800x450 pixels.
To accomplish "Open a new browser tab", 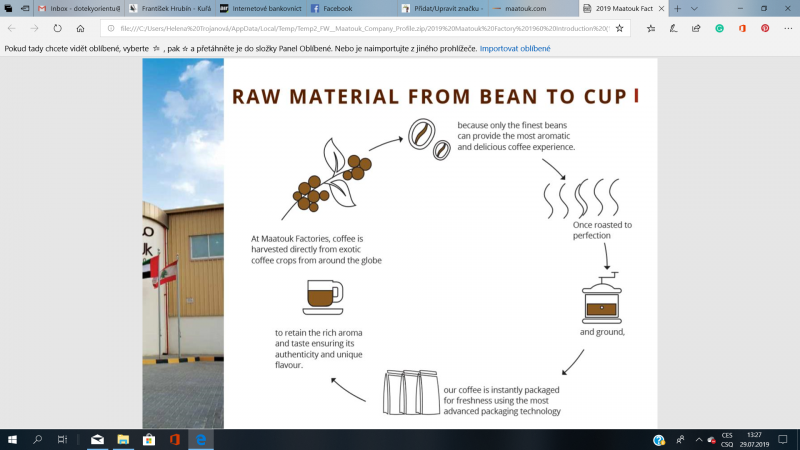I will point(678,9).
